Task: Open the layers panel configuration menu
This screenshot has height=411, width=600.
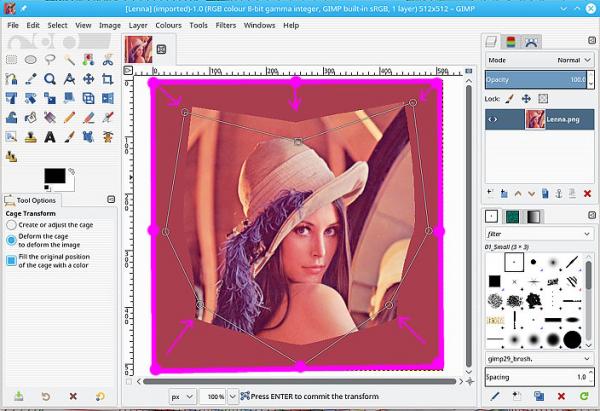Action: (x=592, y=40)
